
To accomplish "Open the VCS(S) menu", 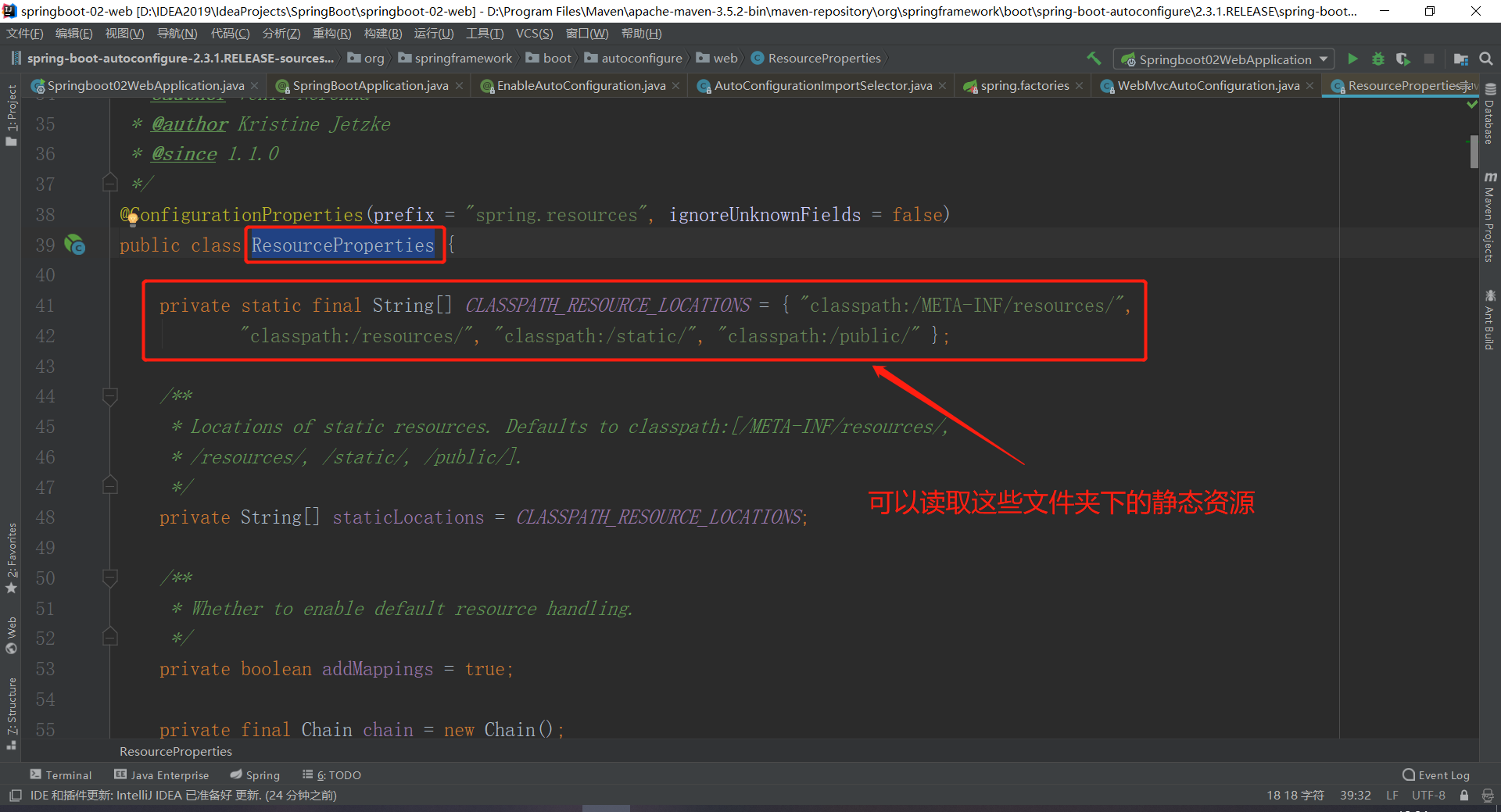I will 534,34.
